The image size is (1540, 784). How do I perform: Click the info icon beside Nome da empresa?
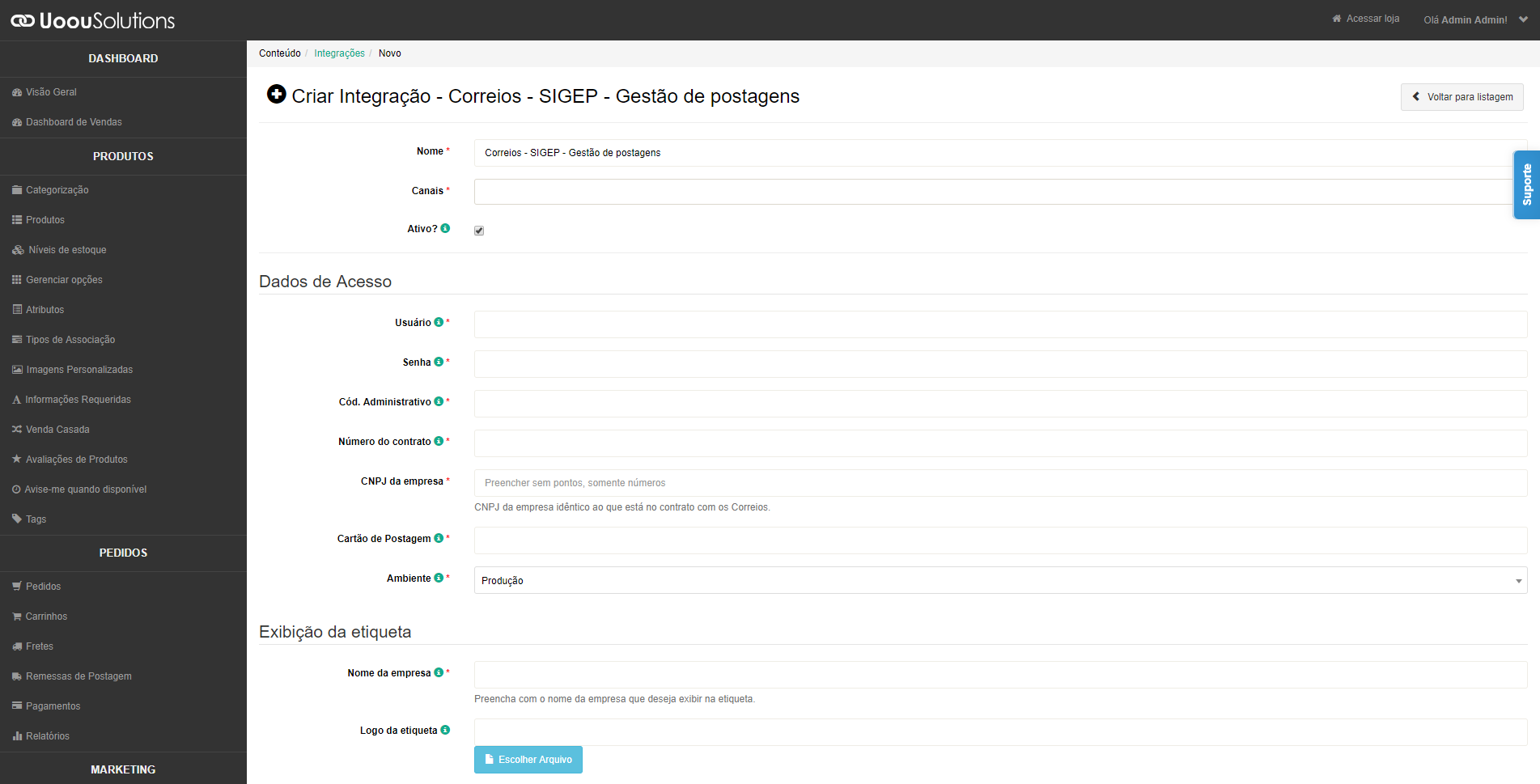(439, 672)
